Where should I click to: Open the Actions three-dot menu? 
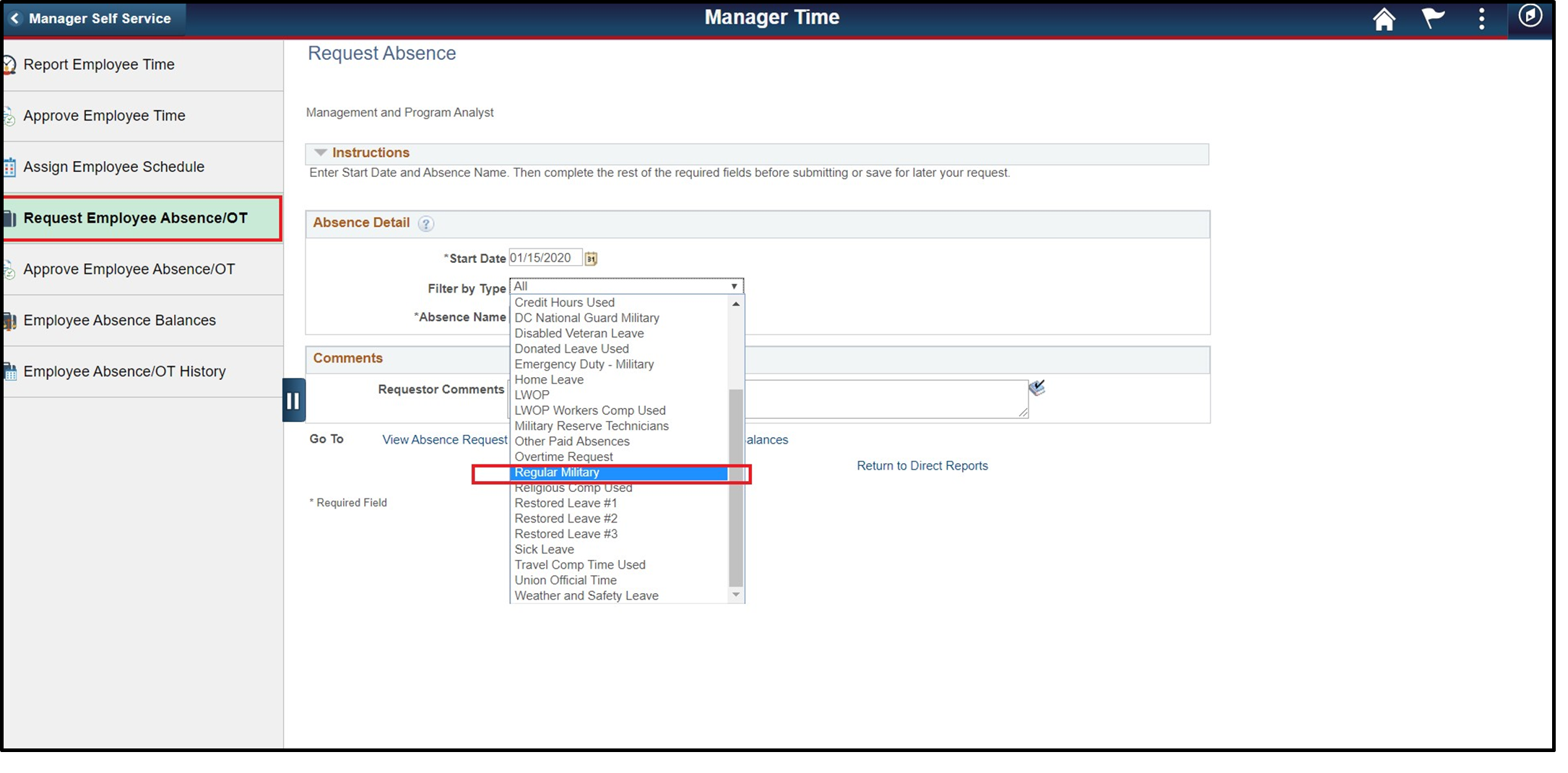click(x=1481, y=18)
